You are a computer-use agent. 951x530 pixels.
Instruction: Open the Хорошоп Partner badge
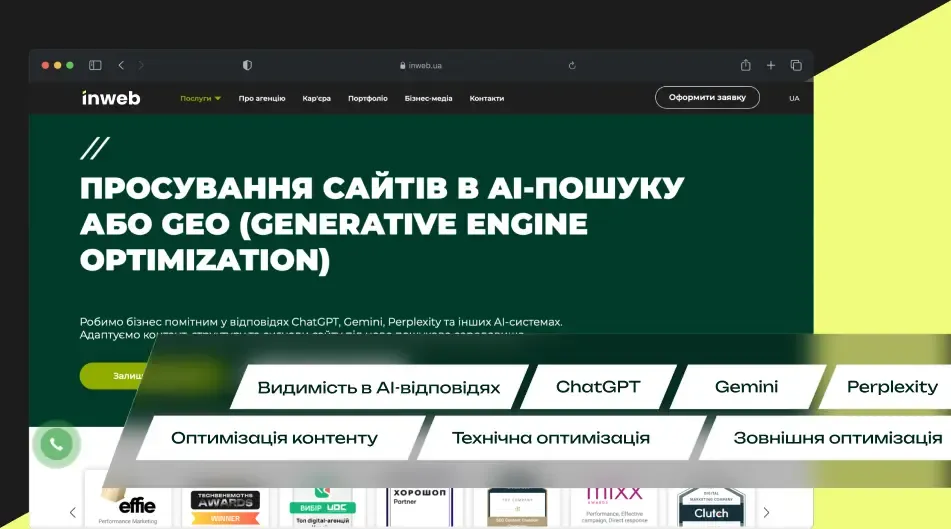[x=420, y=506]
